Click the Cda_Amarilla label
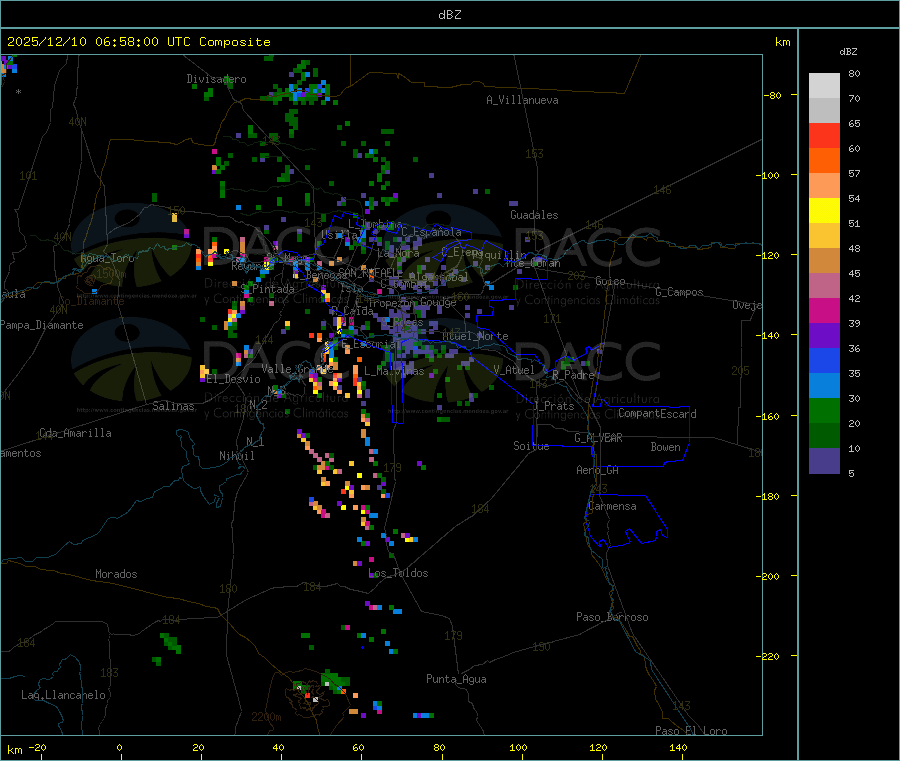900x761 pixels. point(75,433)
